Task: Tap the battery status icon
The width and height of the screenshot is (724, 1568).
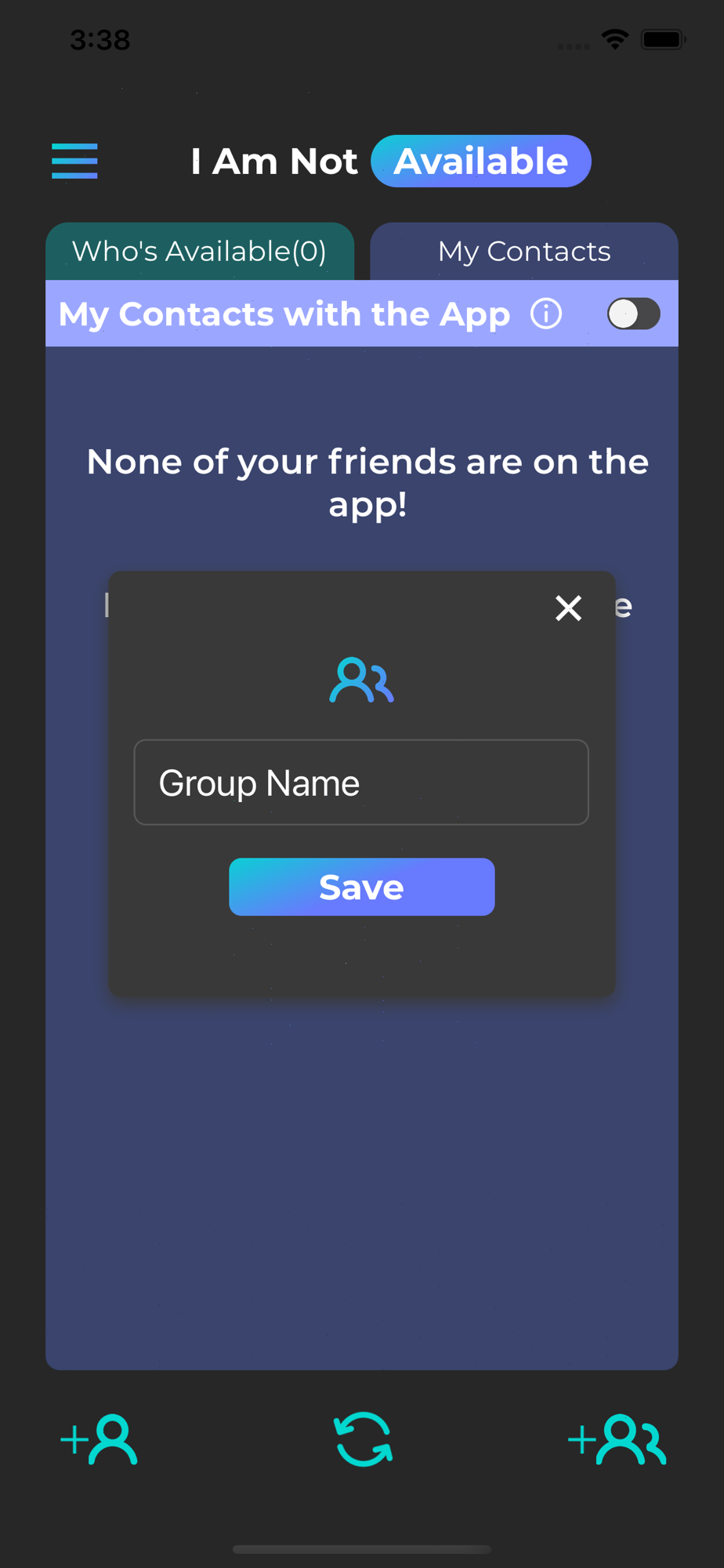Action: coord(664,39)
